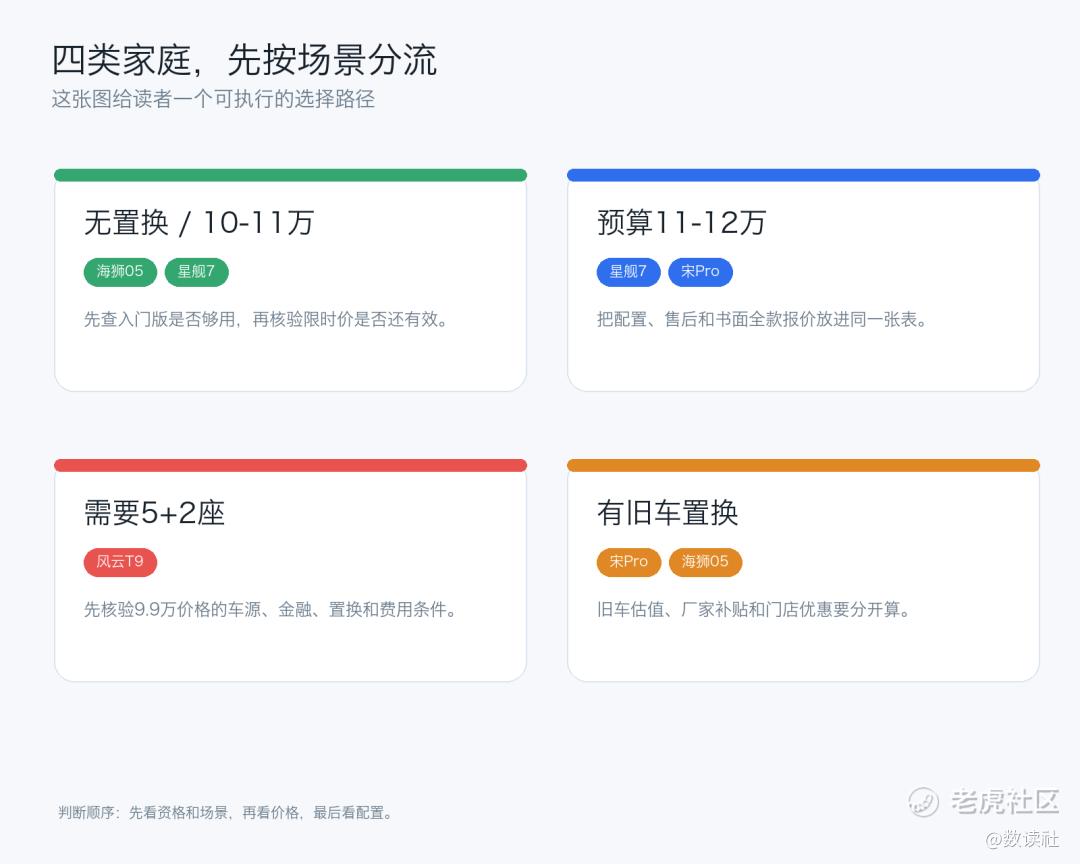This screenshot has width=1080, height=864.
Task: Select the blue 星舰7 tag
Action: (628, 271)
